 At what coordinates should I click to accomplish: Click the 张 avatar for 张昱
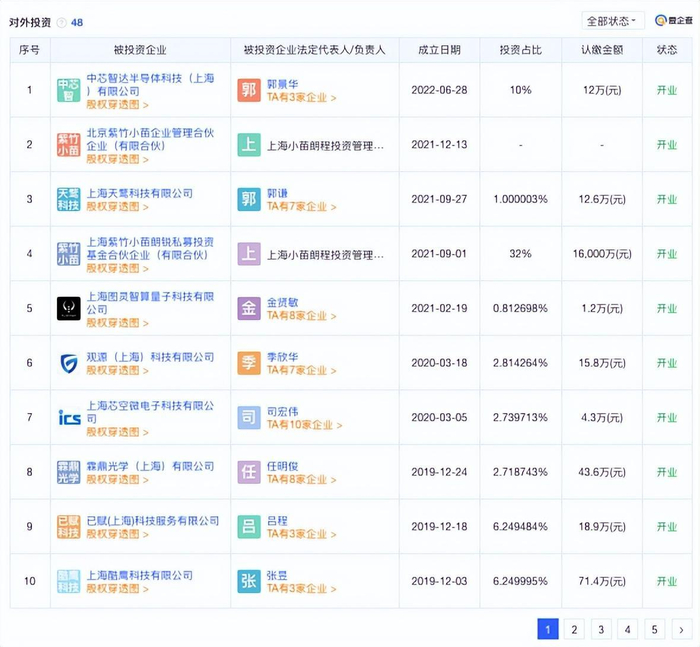(x=249, y=581)
